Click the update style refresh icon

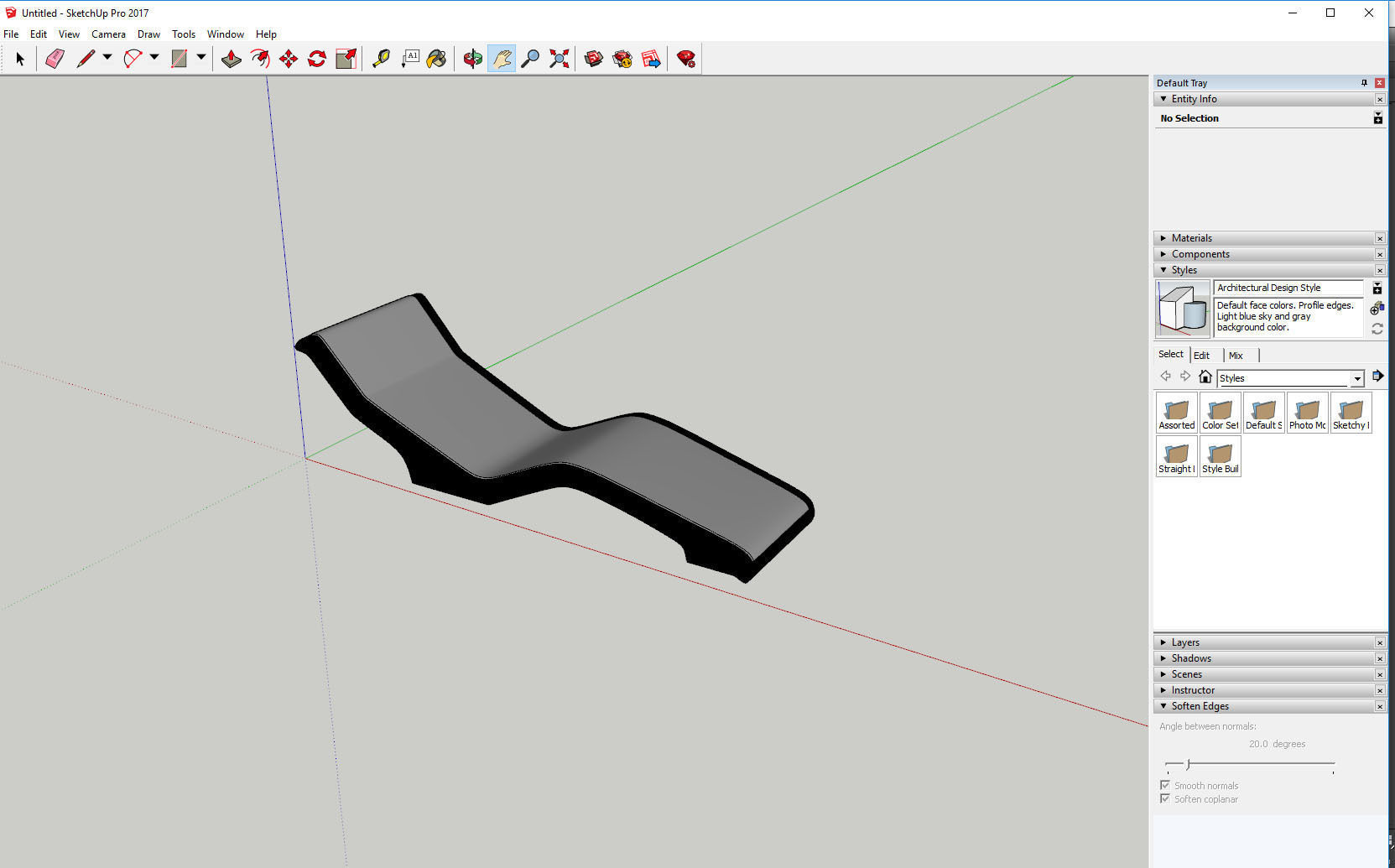click(1377, 329)
